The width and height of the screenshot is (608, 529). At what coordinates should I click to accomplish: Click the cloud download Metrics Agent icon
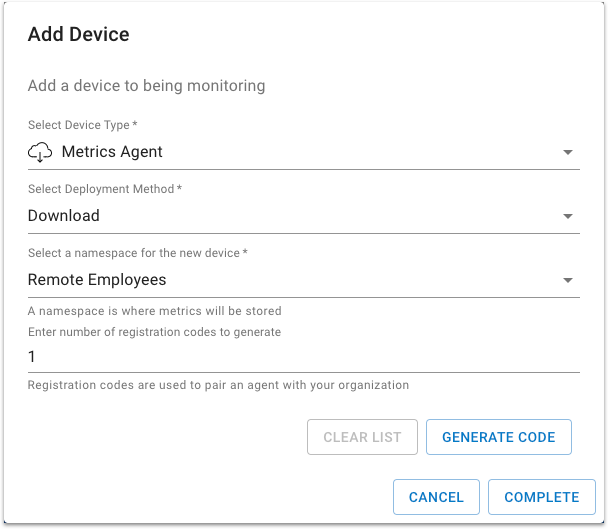40,152
